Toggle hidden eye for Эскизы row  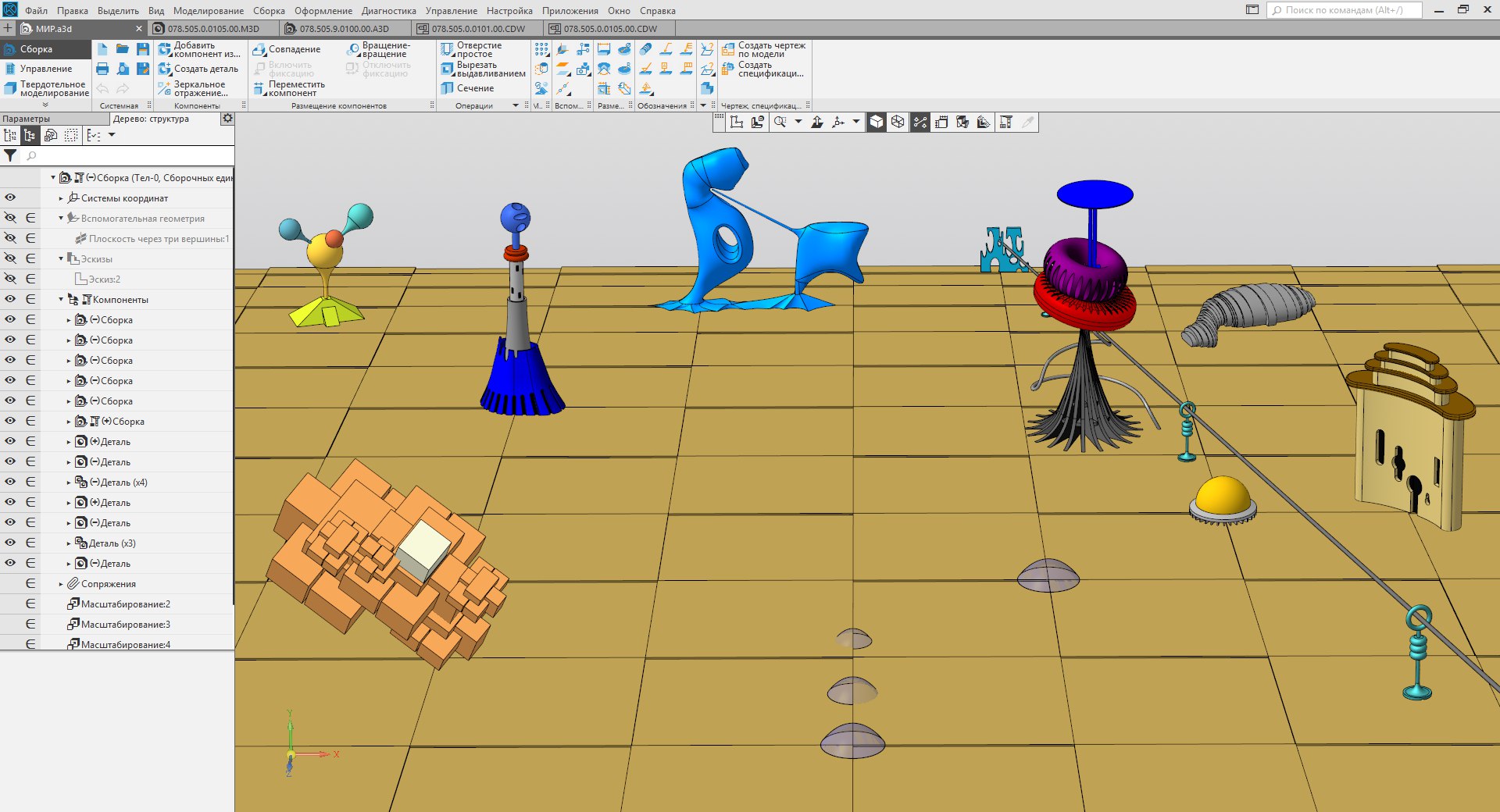(10, 258)
